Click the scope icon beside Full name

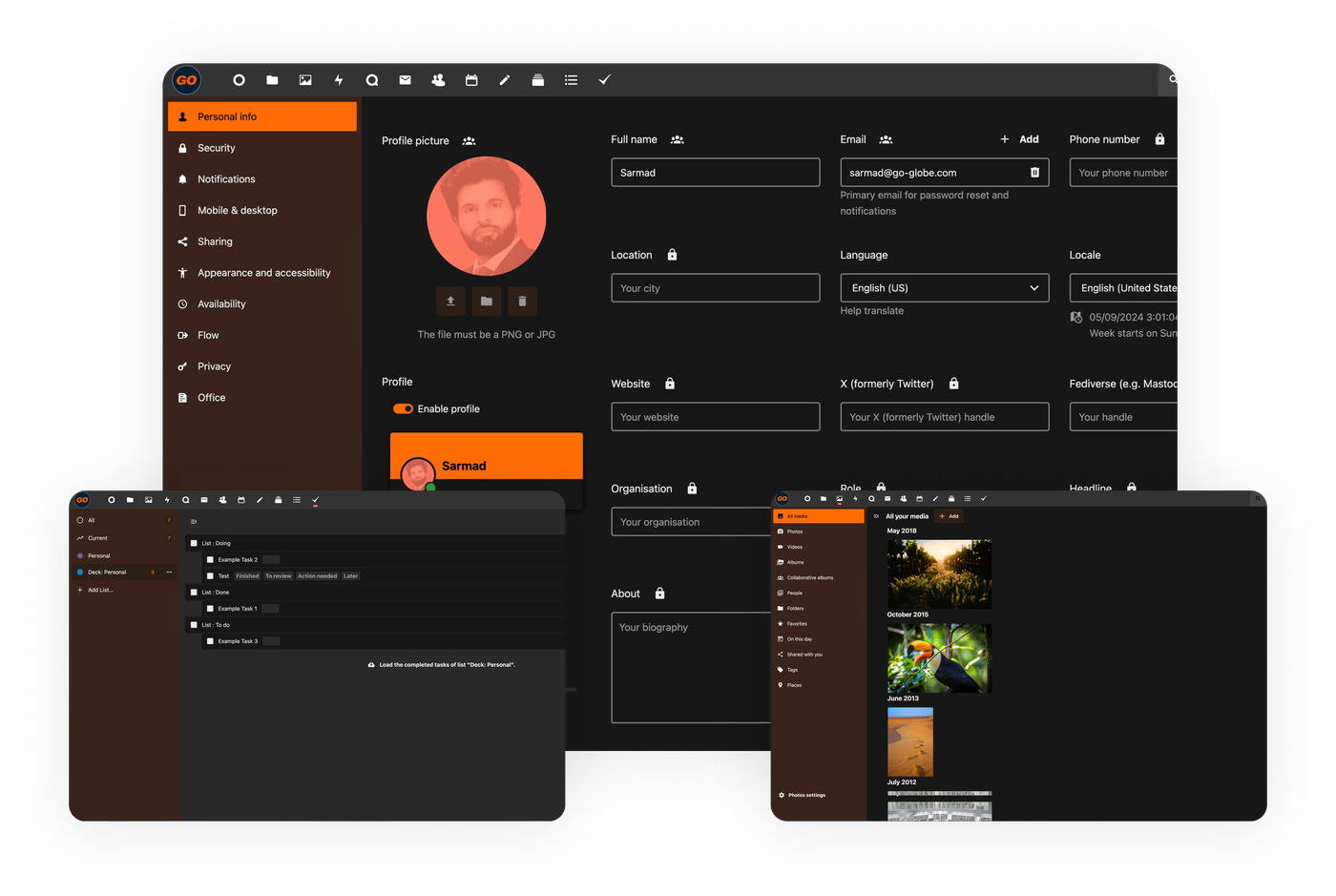coord(678,140)
